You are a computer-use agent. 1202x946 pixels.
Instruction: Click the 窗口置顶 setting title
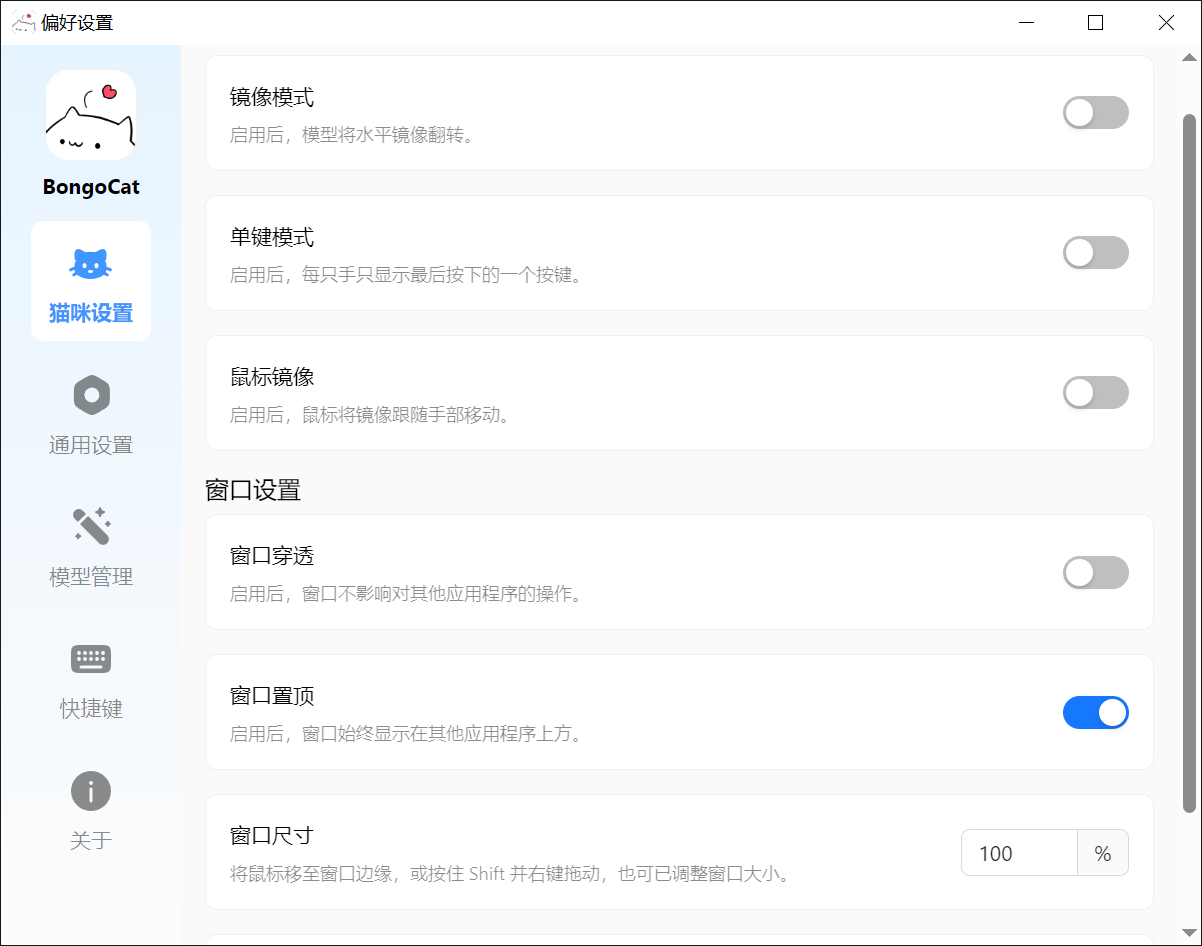[272, 696]
